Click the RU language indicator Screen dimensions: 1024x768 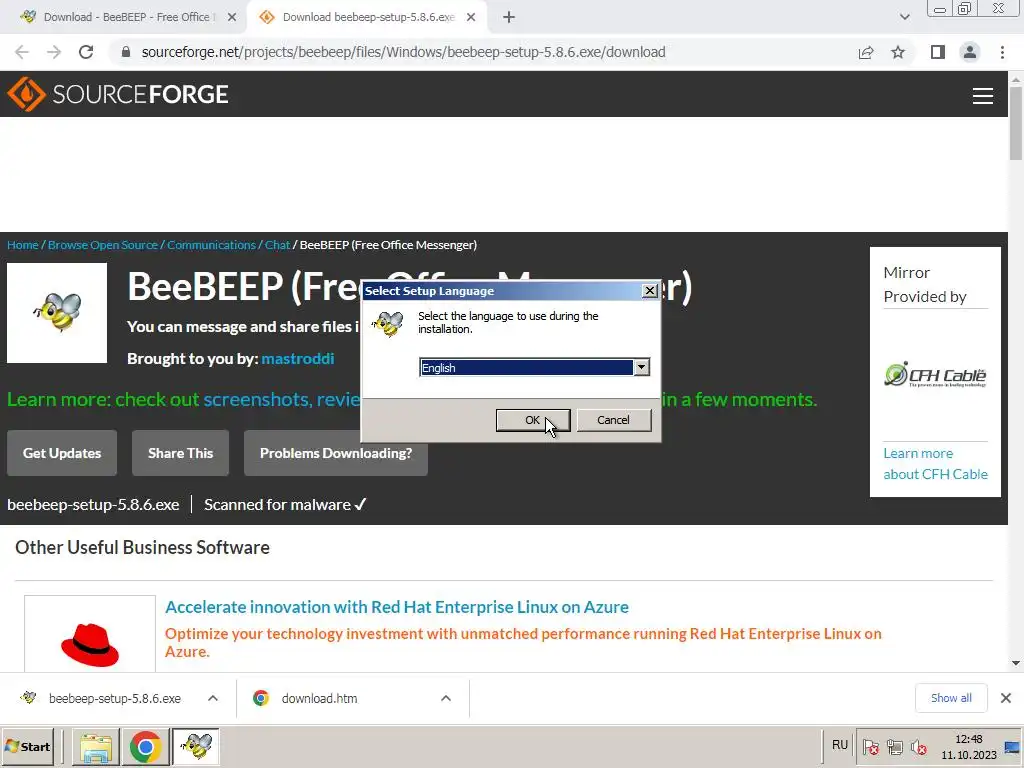[x=840, y=745]
